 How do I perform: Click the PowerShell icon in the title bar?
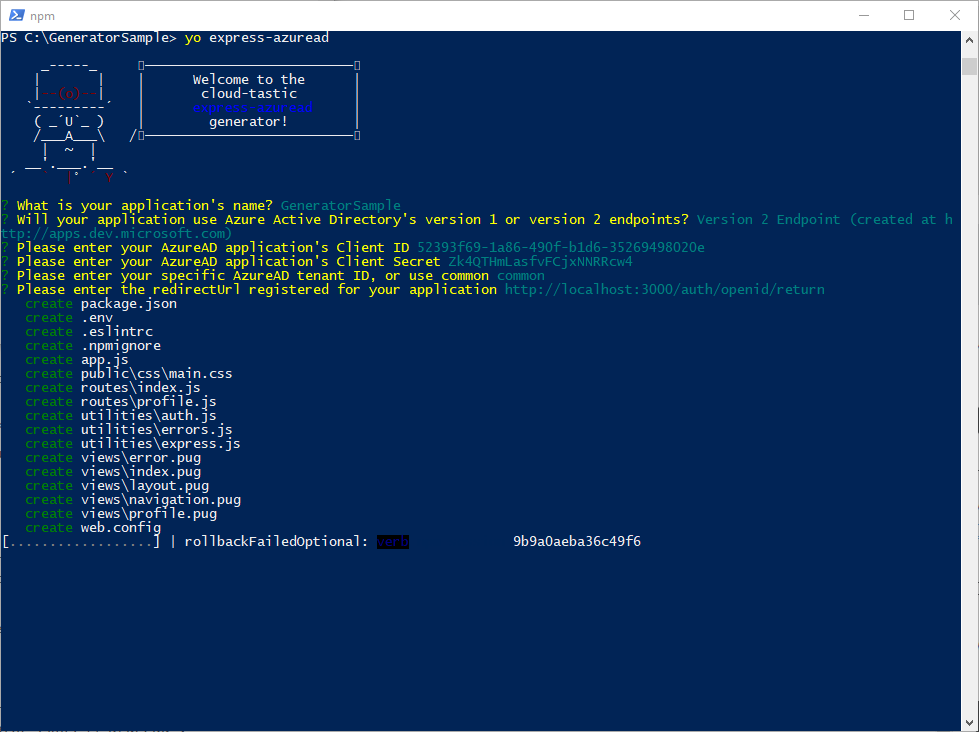coord(17,16)
